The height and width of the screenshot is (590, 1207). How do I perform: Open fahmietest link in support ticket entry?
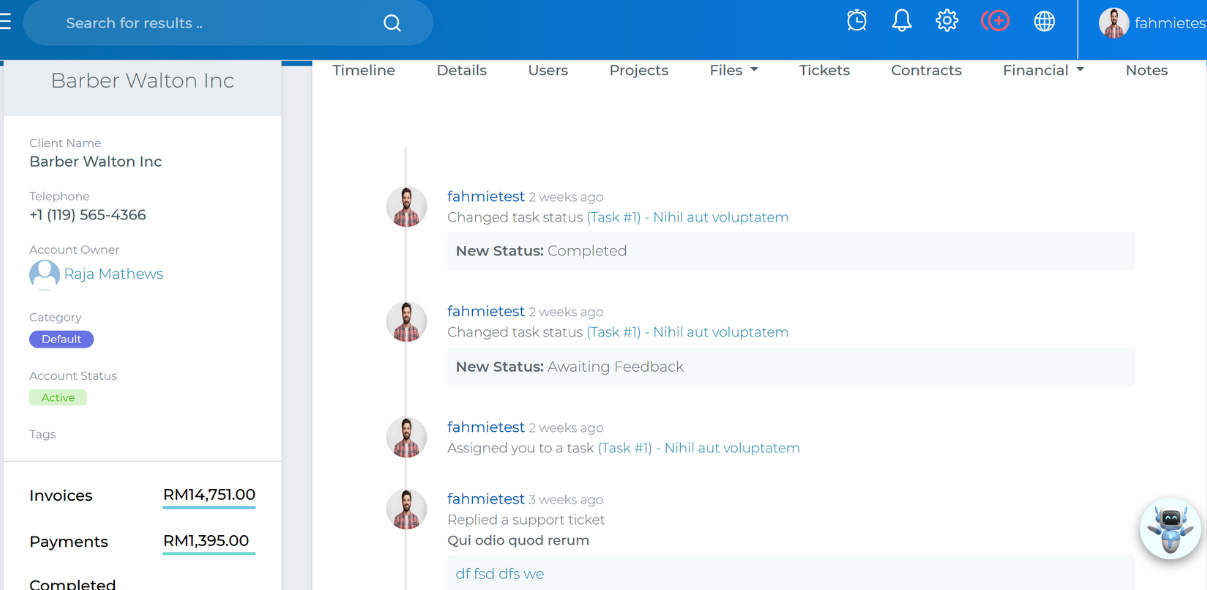coord(486,499)
